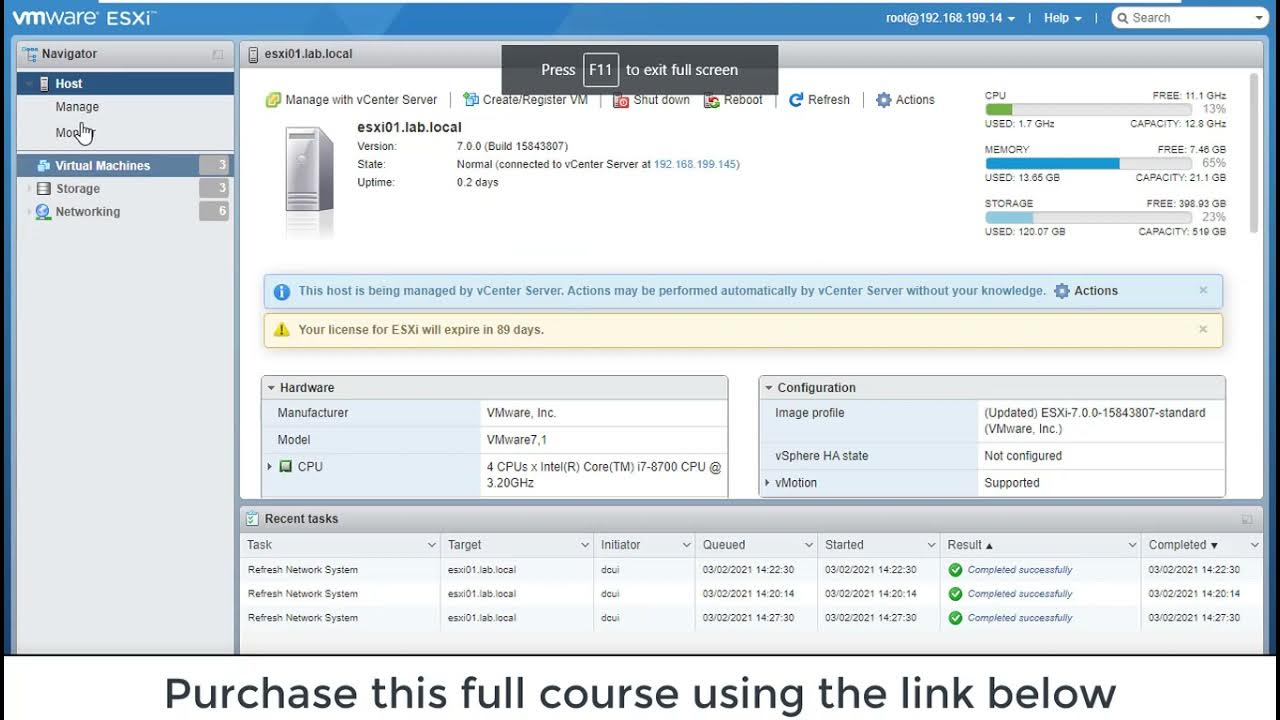Click the Virtual Machines icon in Navigator

[44, 166]
